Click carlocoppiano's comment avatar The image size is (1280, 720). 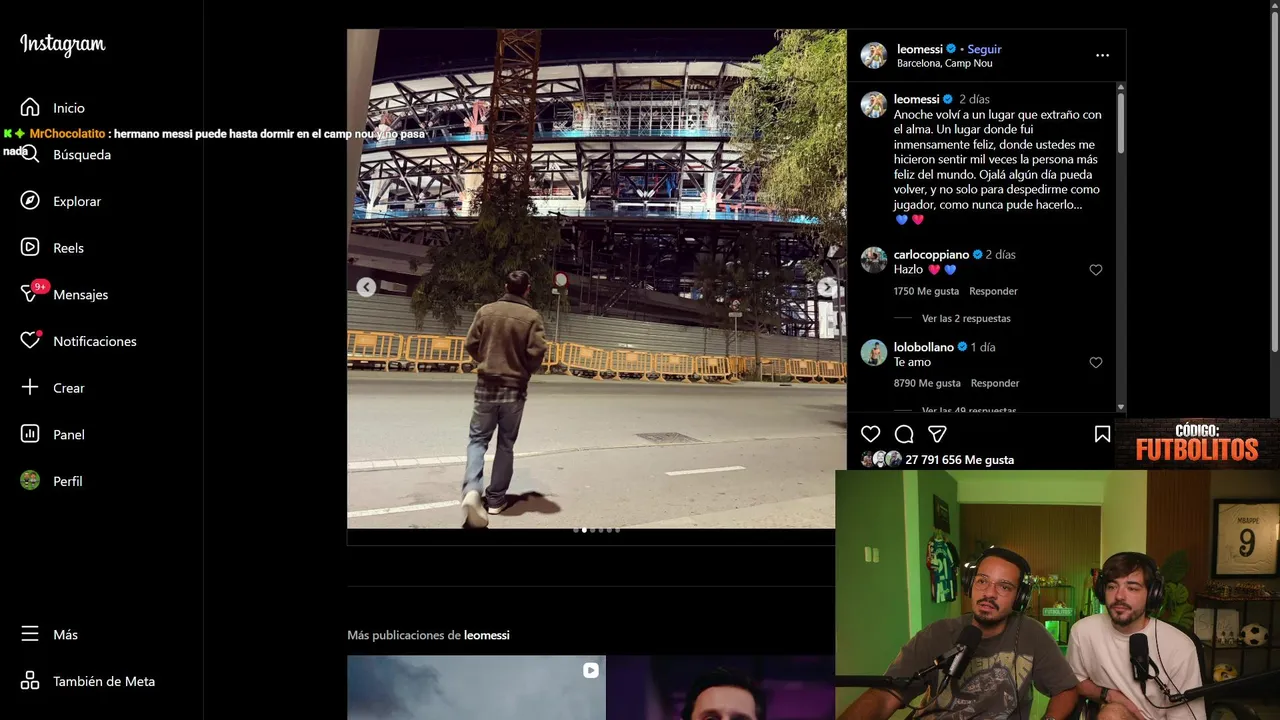coord(874,260)
